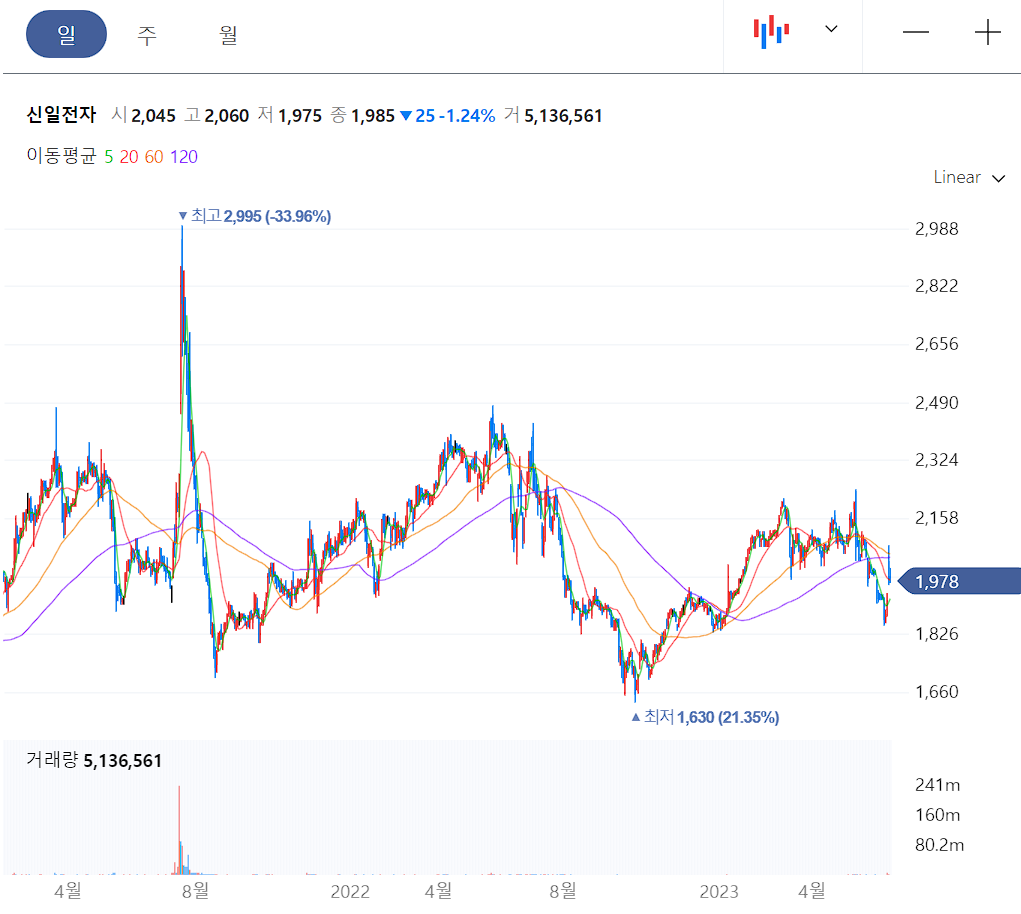Open the chart type selector chevron
This screenshot has height=914, width=1021.
coord(830,30)
